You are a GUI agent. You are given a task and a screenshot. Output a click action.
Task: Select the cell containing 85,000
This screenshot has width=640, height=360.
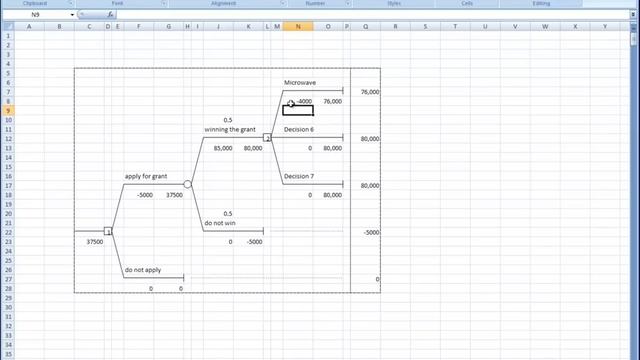[223, 148]
